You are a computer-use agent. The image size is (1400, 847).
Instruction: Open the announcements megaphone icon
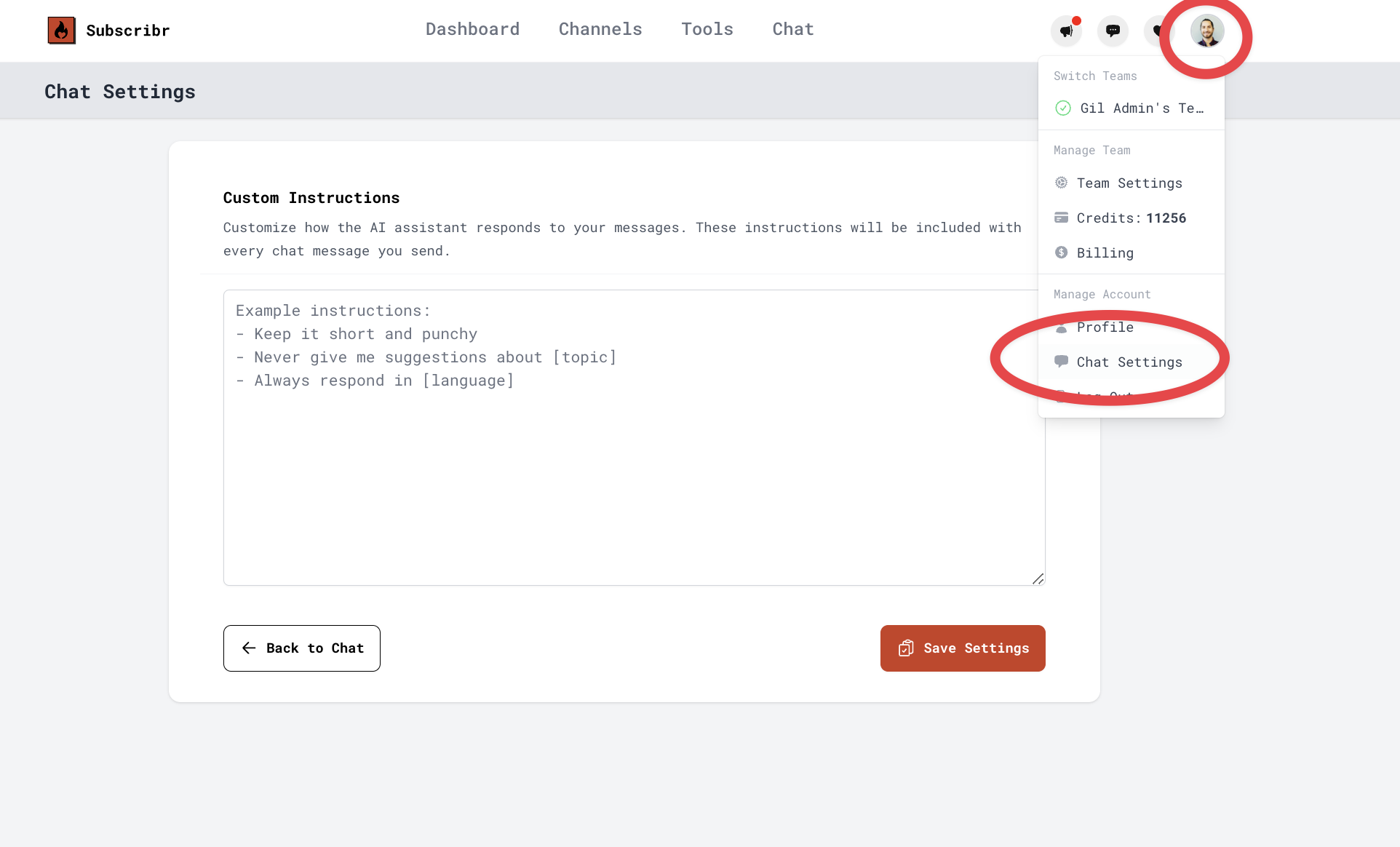[1066, 31]
